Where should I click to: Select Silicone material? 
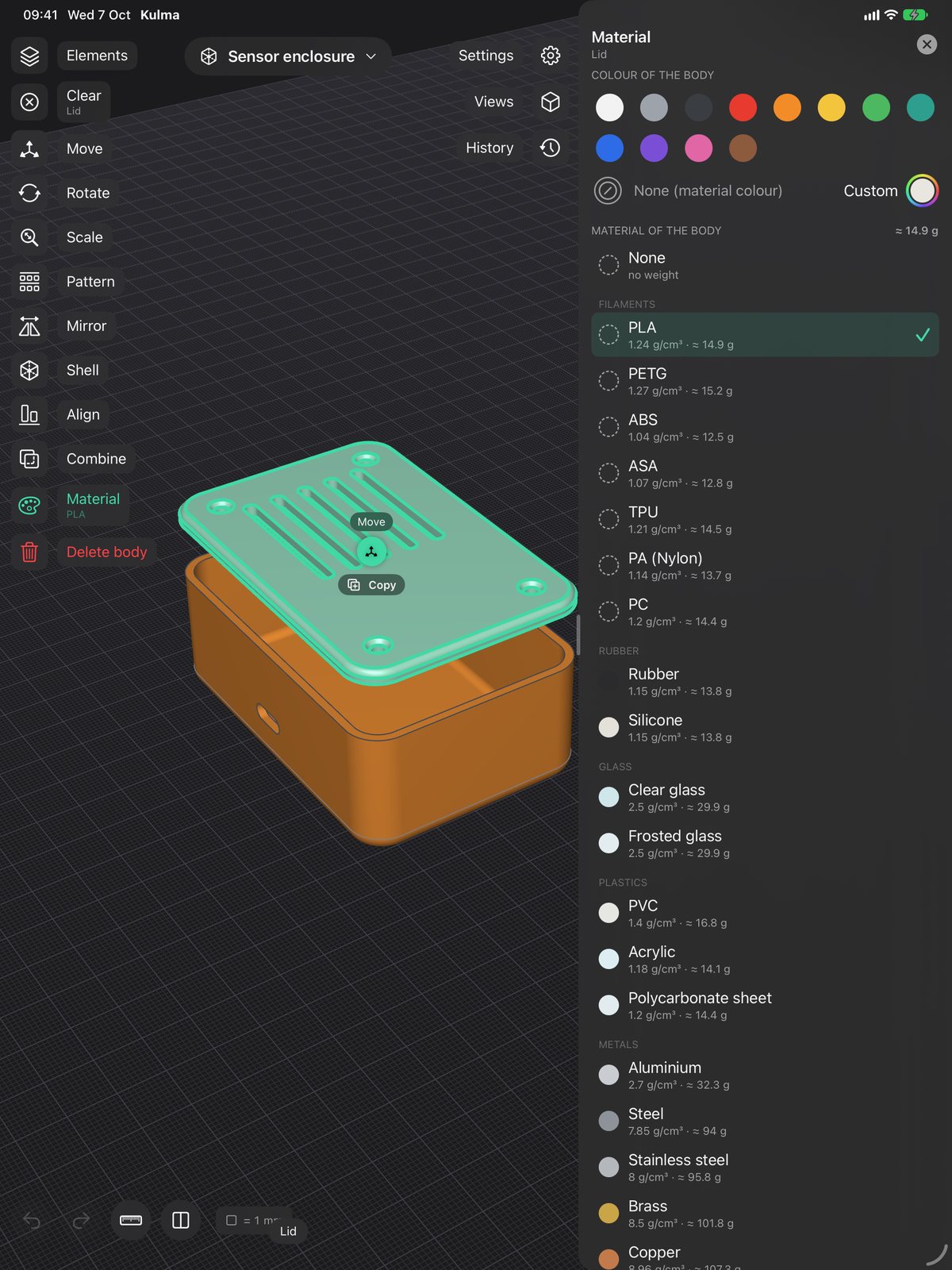point(765,727)
